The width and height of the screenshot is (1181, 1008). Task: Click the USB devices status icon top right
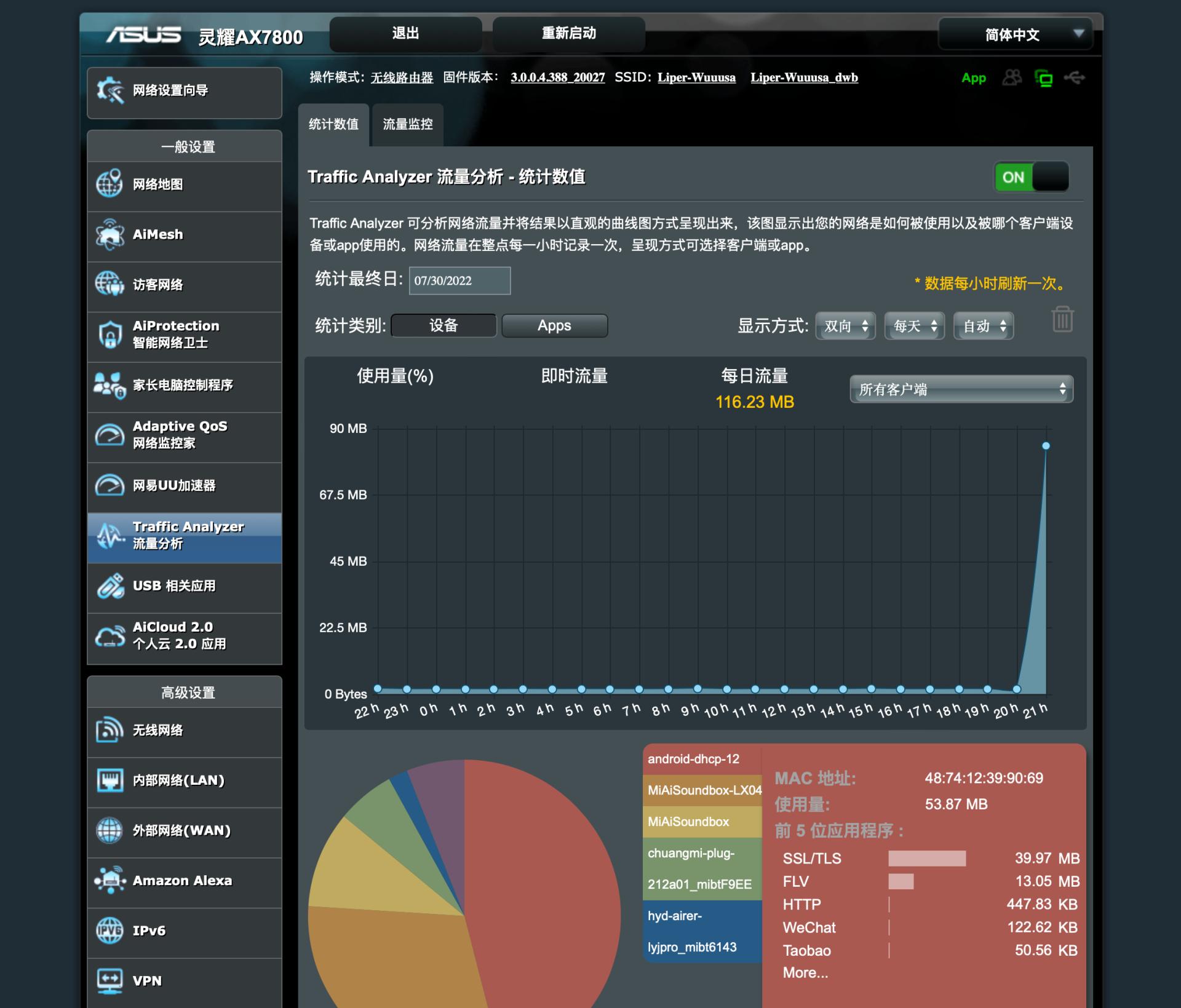(x=1075, y=78)
